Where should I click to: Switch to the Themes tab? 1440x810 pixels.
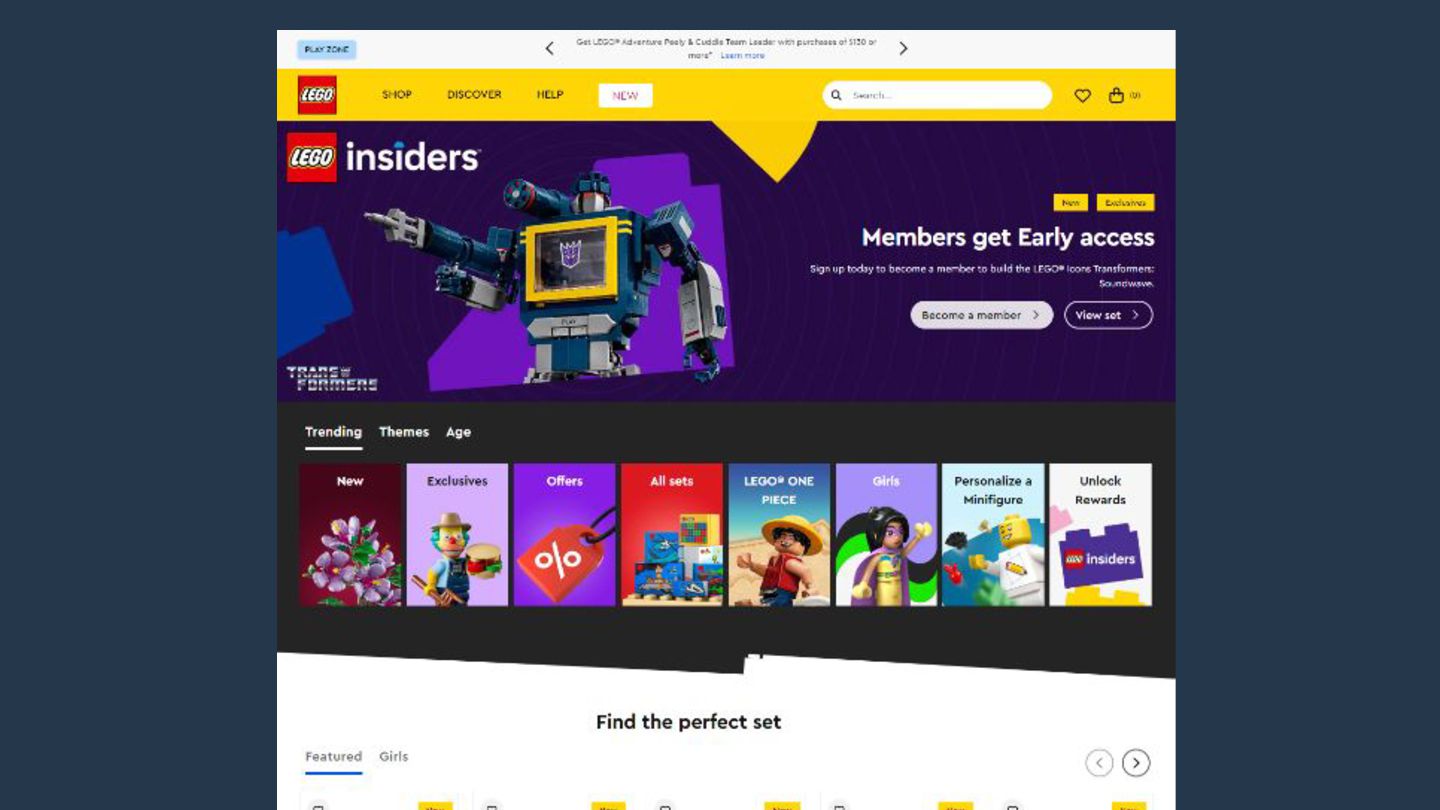[x=404, y=432]
